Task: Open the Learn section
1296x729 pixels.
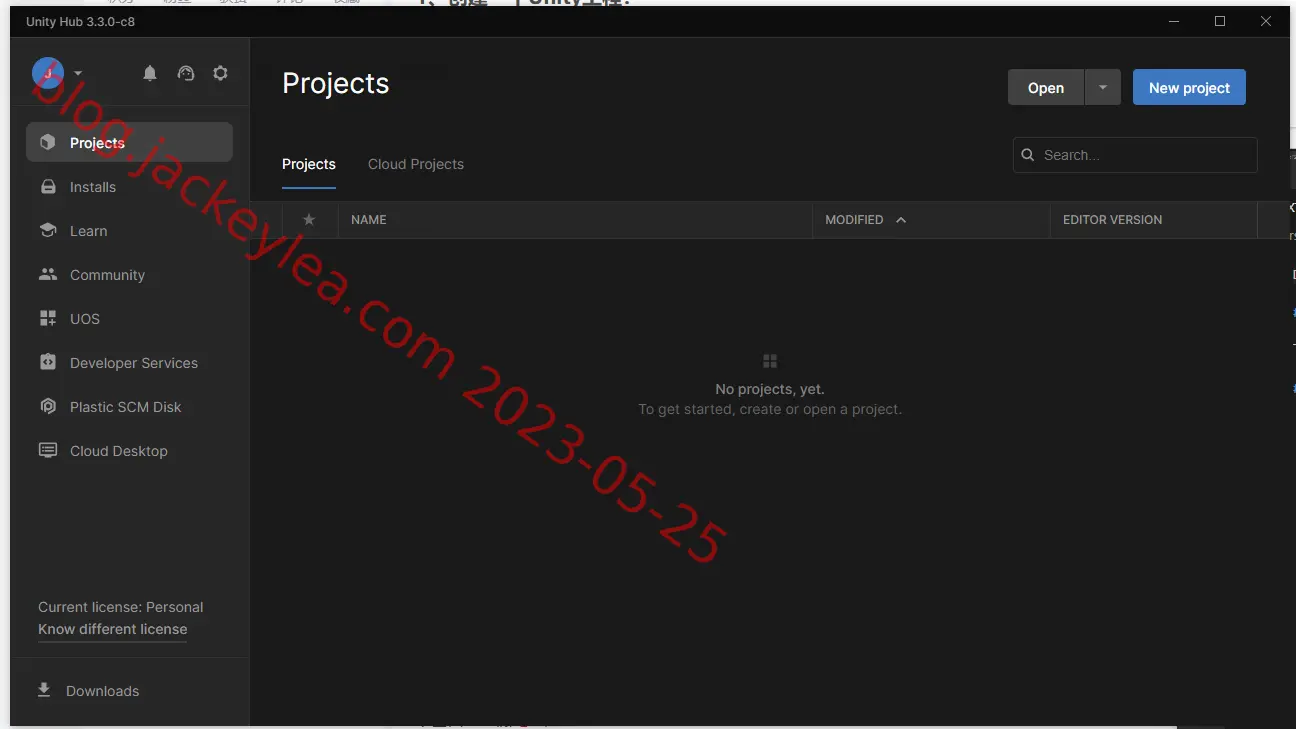Action: (129, 231)
